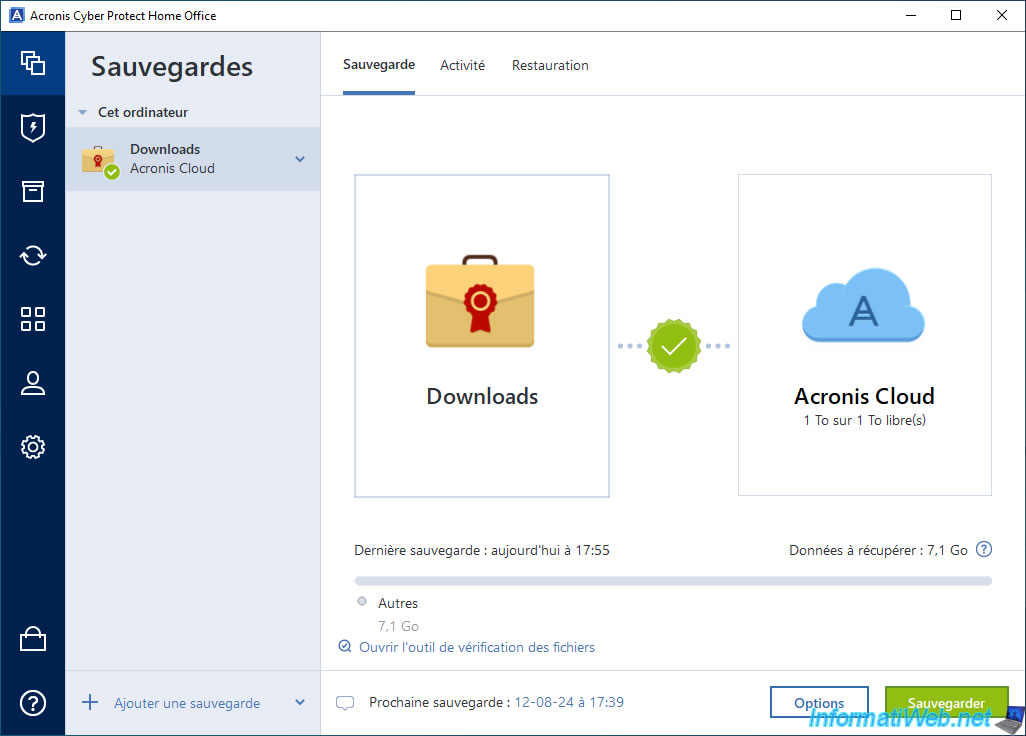Click the data usage progress bar
The image size is (1026, 736).
tap(673, 581)
